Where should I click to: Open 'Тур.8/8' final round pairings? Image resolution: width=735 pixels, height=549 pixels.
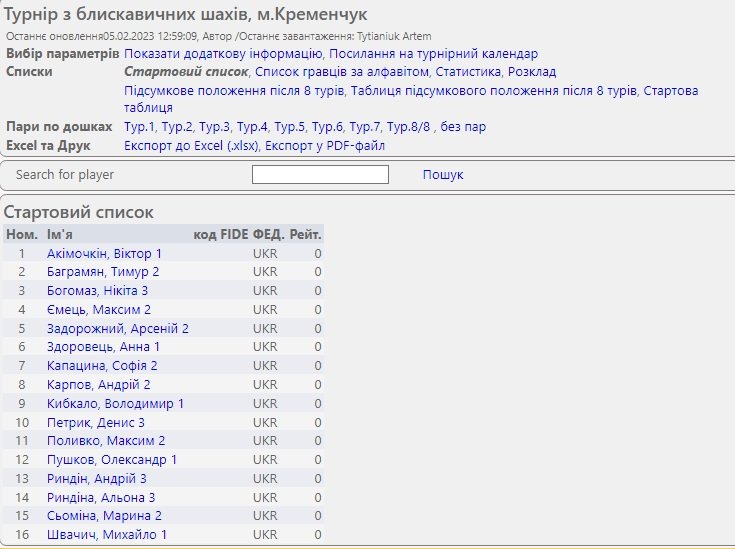point(410,127)
